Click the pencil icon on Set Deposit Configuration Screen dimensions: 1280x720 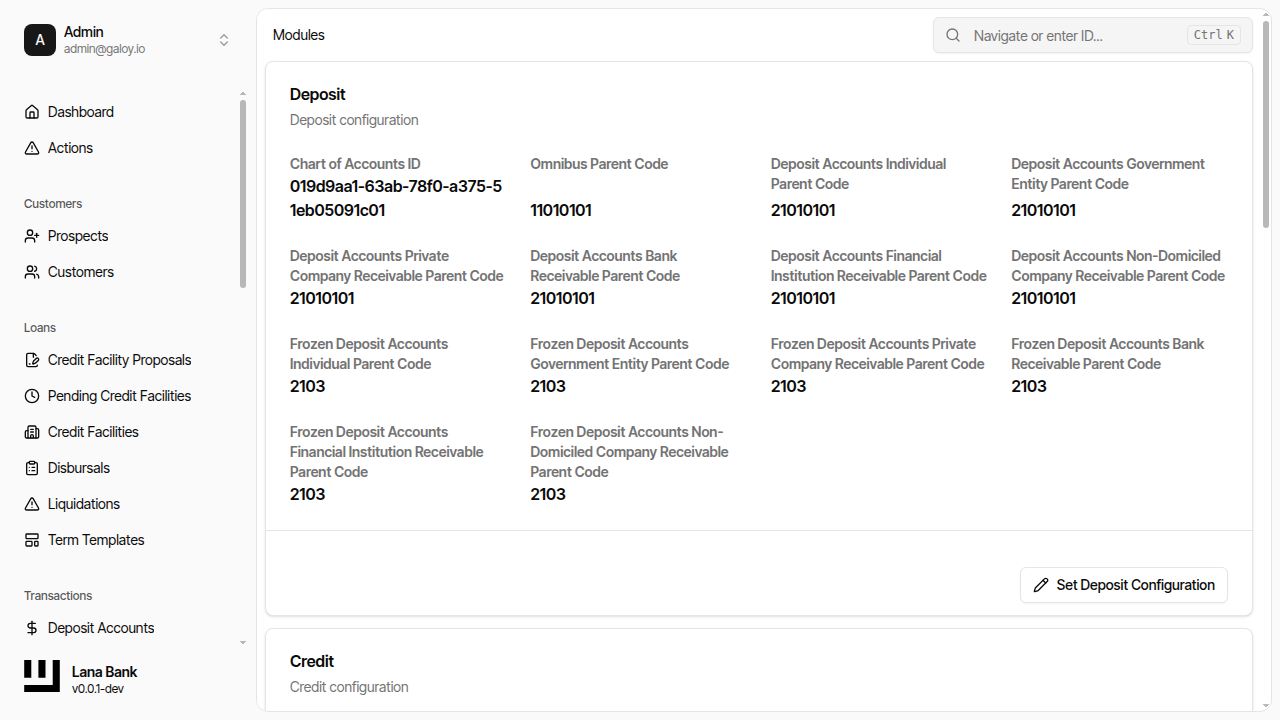coord(1041,585)
